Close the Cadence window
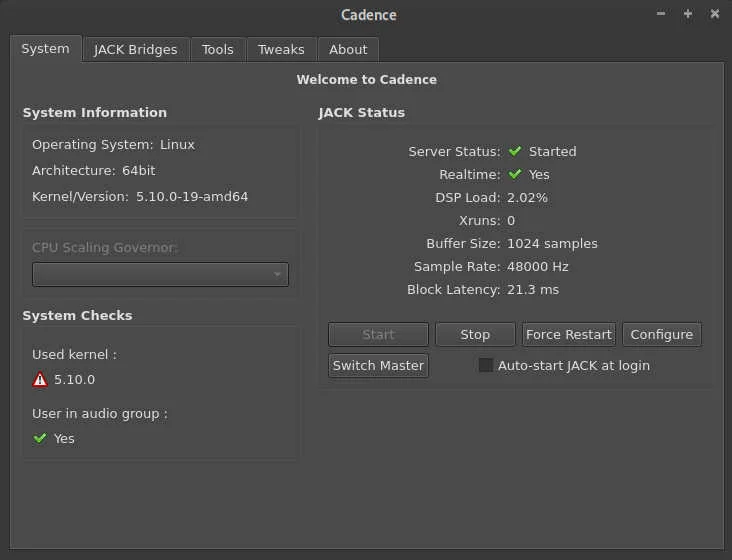Screen dimensions: 732x560 pos(715,14)
